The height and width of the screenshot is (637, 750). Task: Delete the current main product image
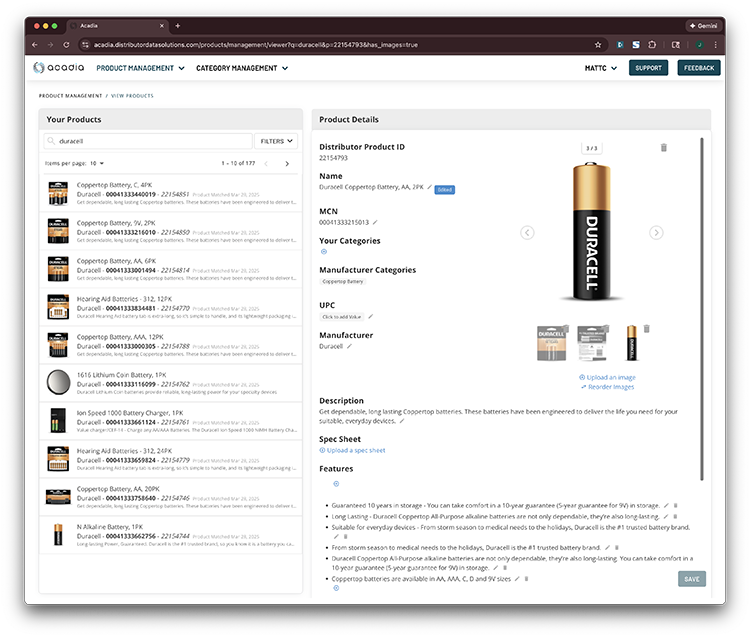pyautogui.click(x=663, y=147)
